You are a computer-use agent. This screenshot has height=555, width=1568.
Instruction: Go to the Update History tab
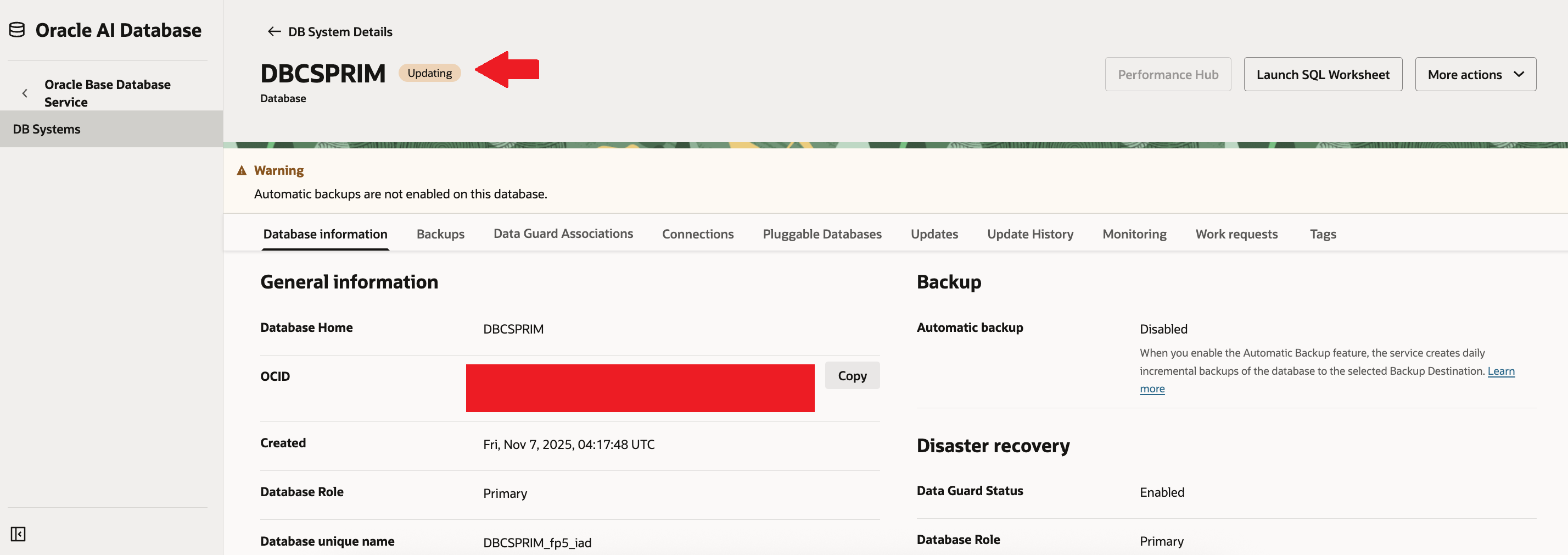point(1030,234)
